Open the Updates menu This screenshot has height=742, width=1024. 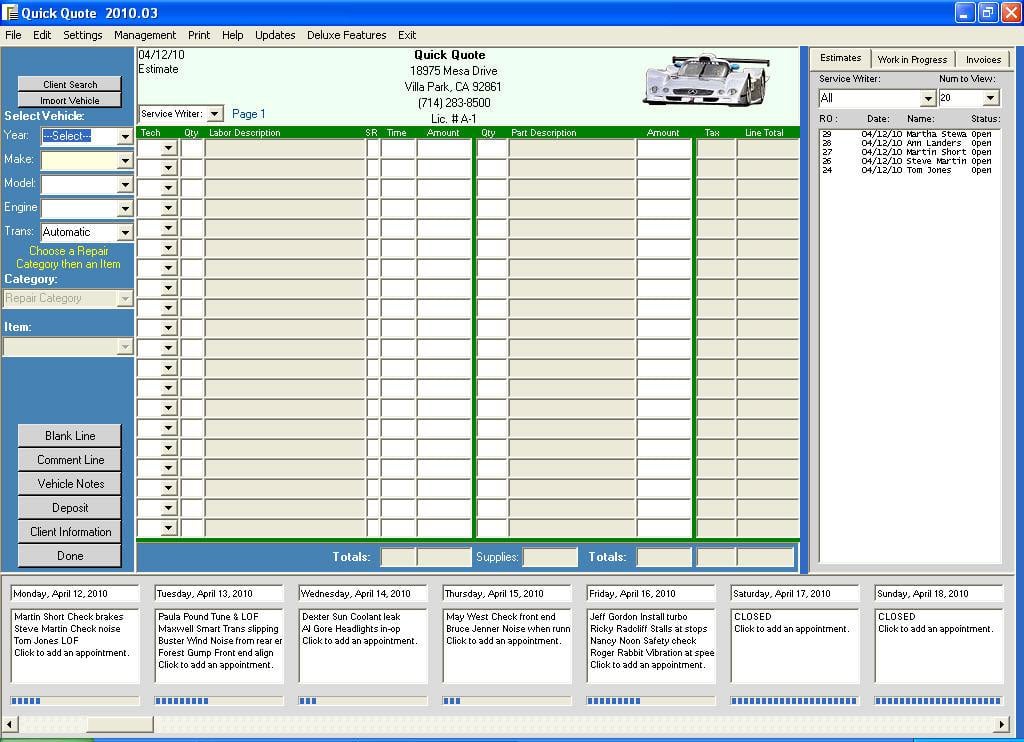click(x=275, y=35)
